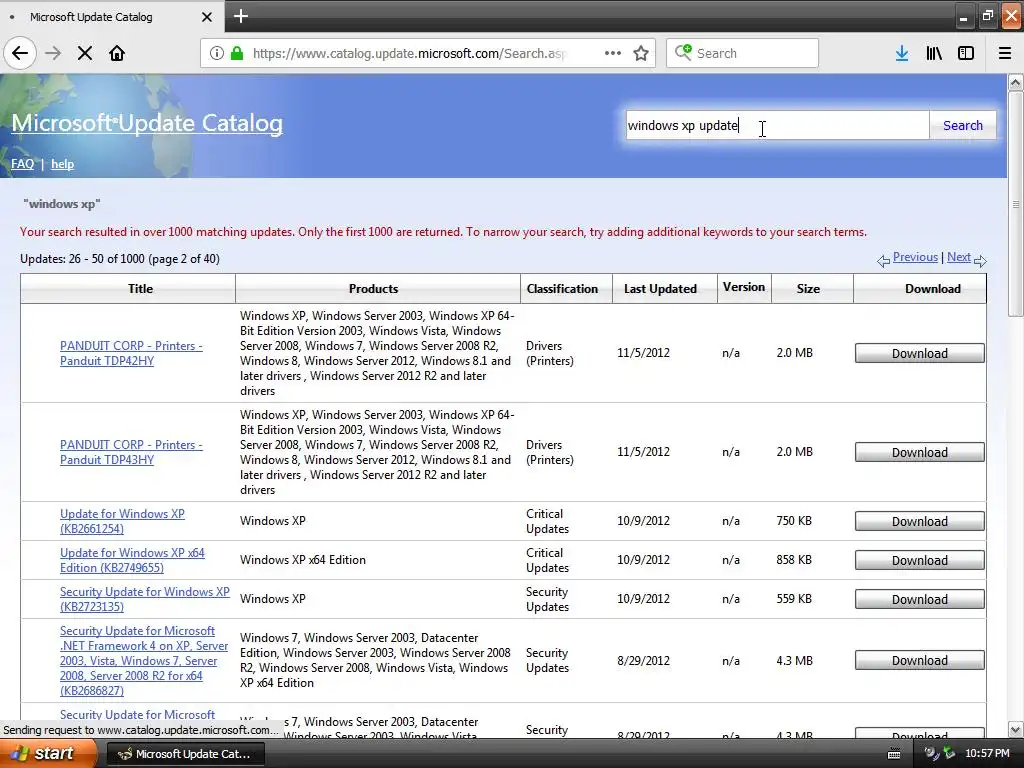
Task: Sort by Version column header
Action: [744, 287]
